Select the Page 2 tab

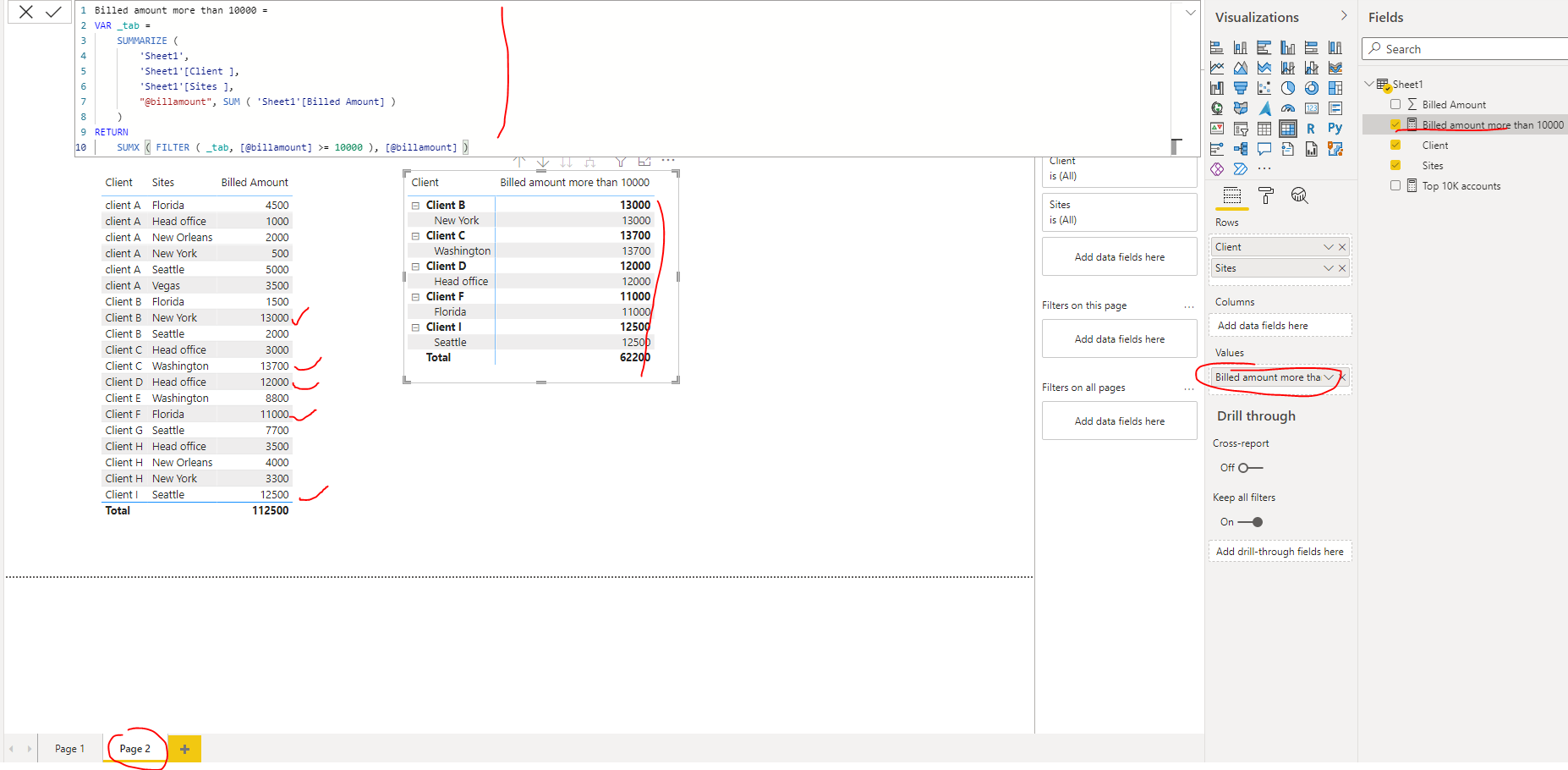click(134, 749)
